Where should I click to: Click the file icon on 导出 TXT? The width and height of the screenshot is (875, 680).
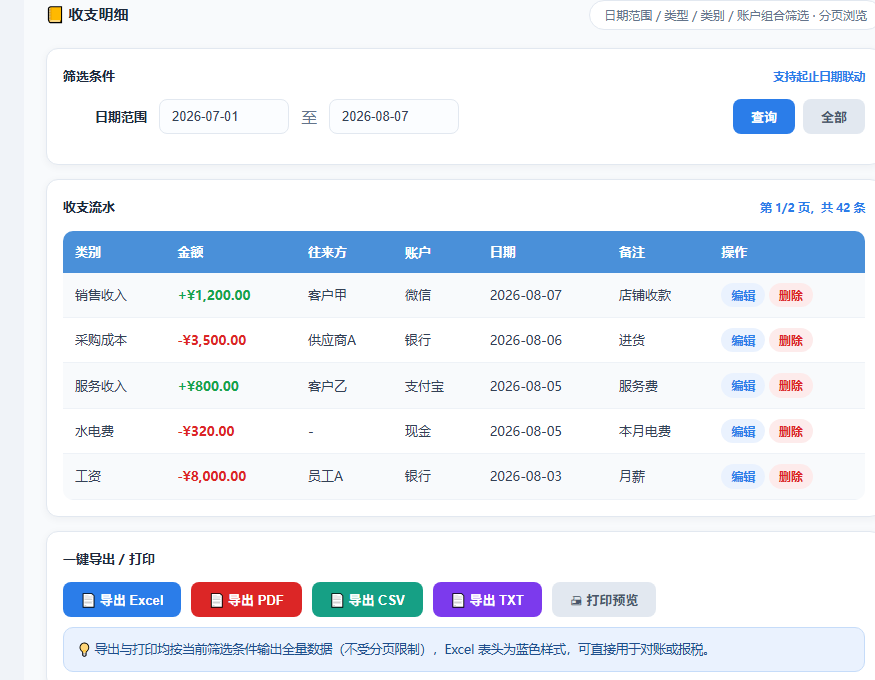tap(458, 600)
